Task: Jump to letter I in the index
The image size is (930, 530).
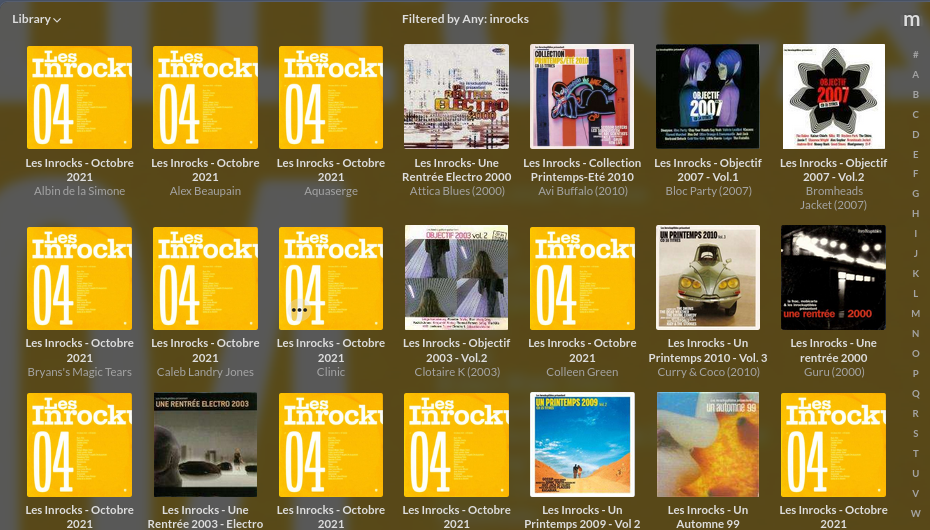Action: pos(916,234)
